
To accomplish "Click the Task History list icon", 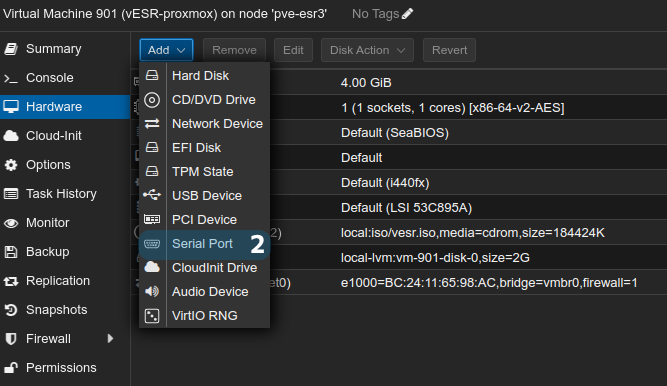I will pyautogui.click(x=11, y=194).
